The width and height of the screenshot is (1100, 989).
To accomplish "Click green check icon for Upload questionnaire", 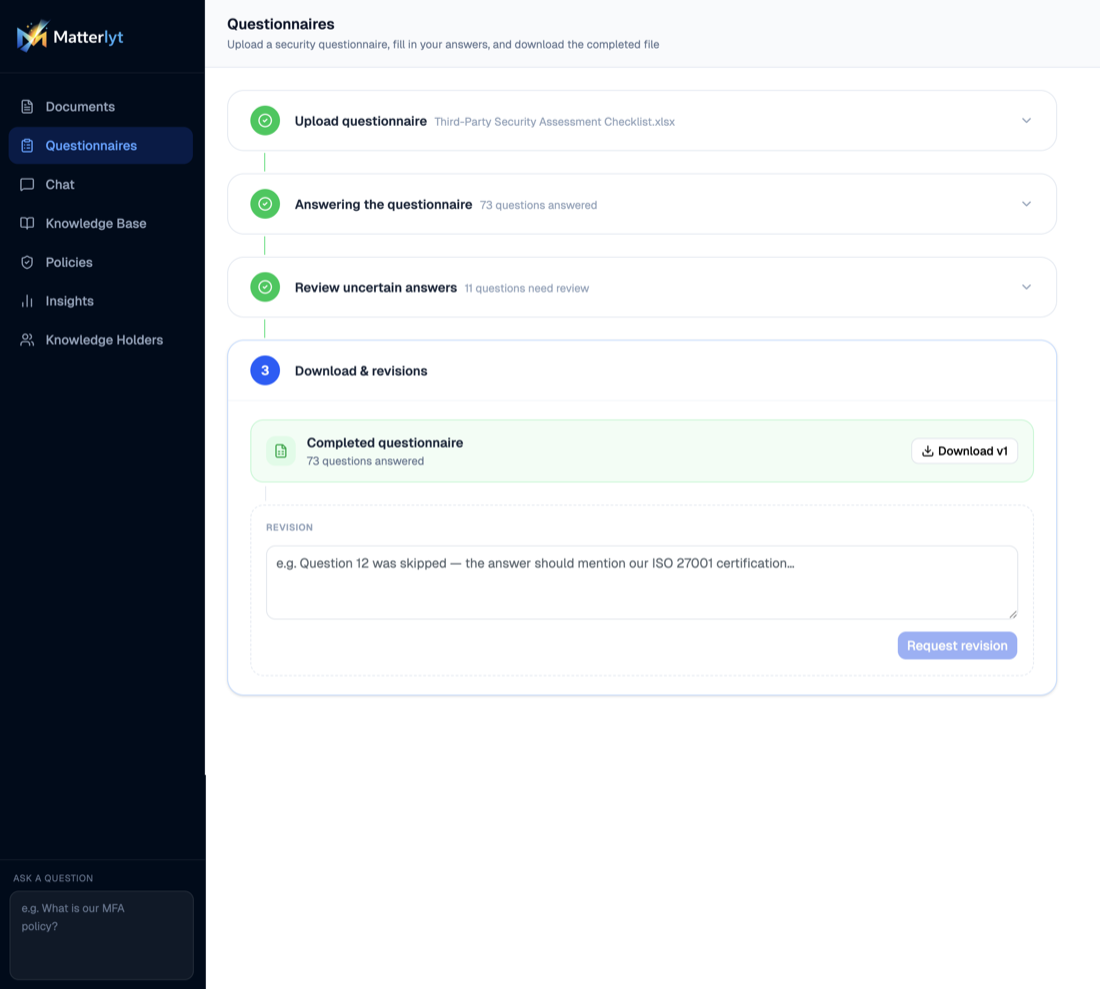I will tap(265, 121).
